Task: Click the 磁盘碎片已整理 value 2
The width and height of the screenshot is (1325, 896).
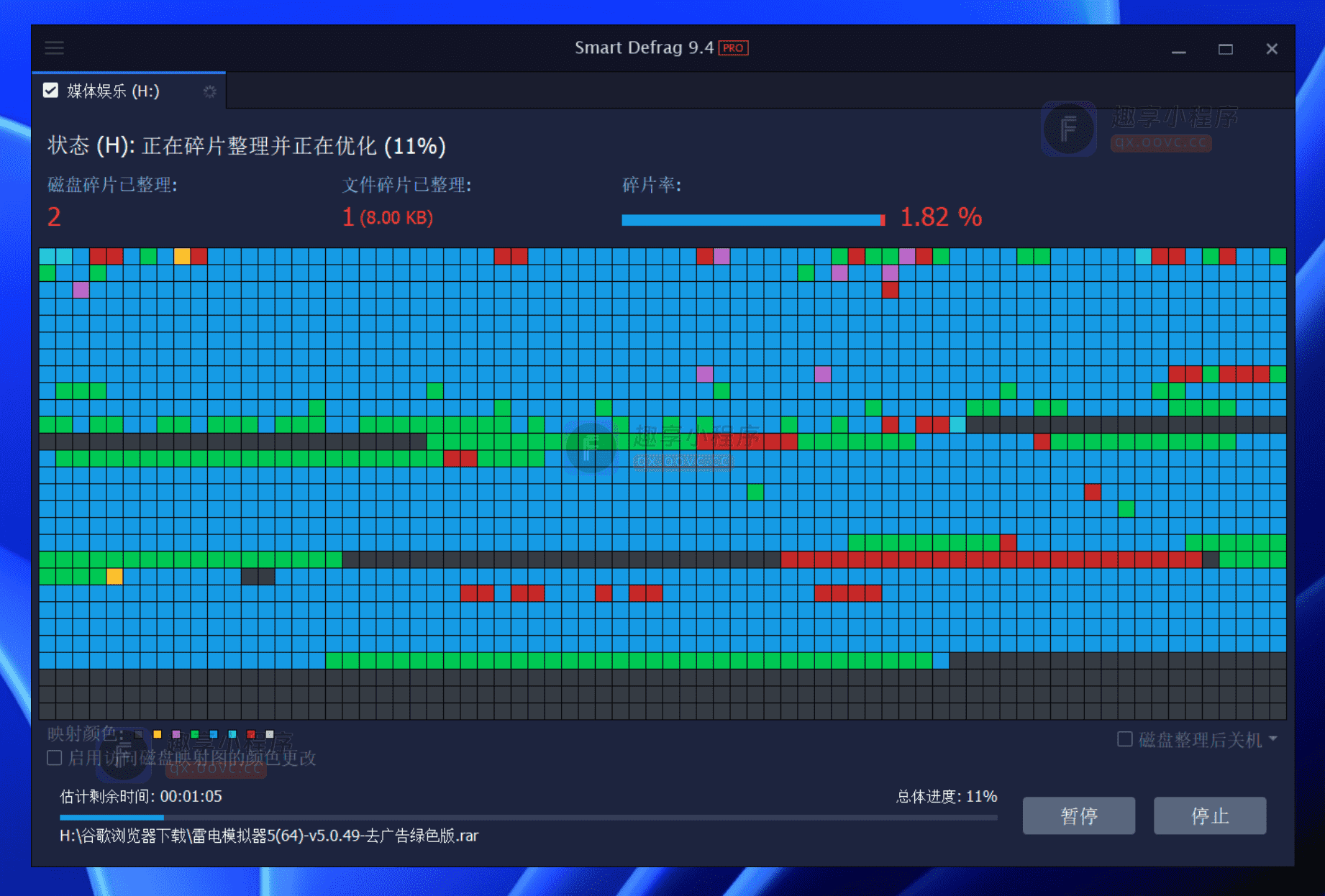Action: (54, 217)
